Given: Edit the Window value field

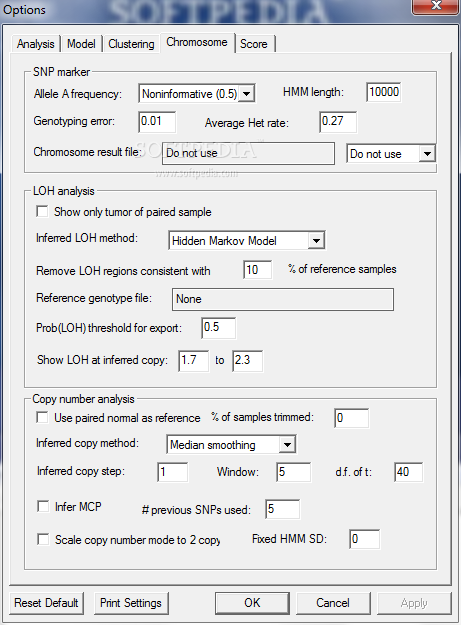Looking at the screenshot, I should click(294, 472).
